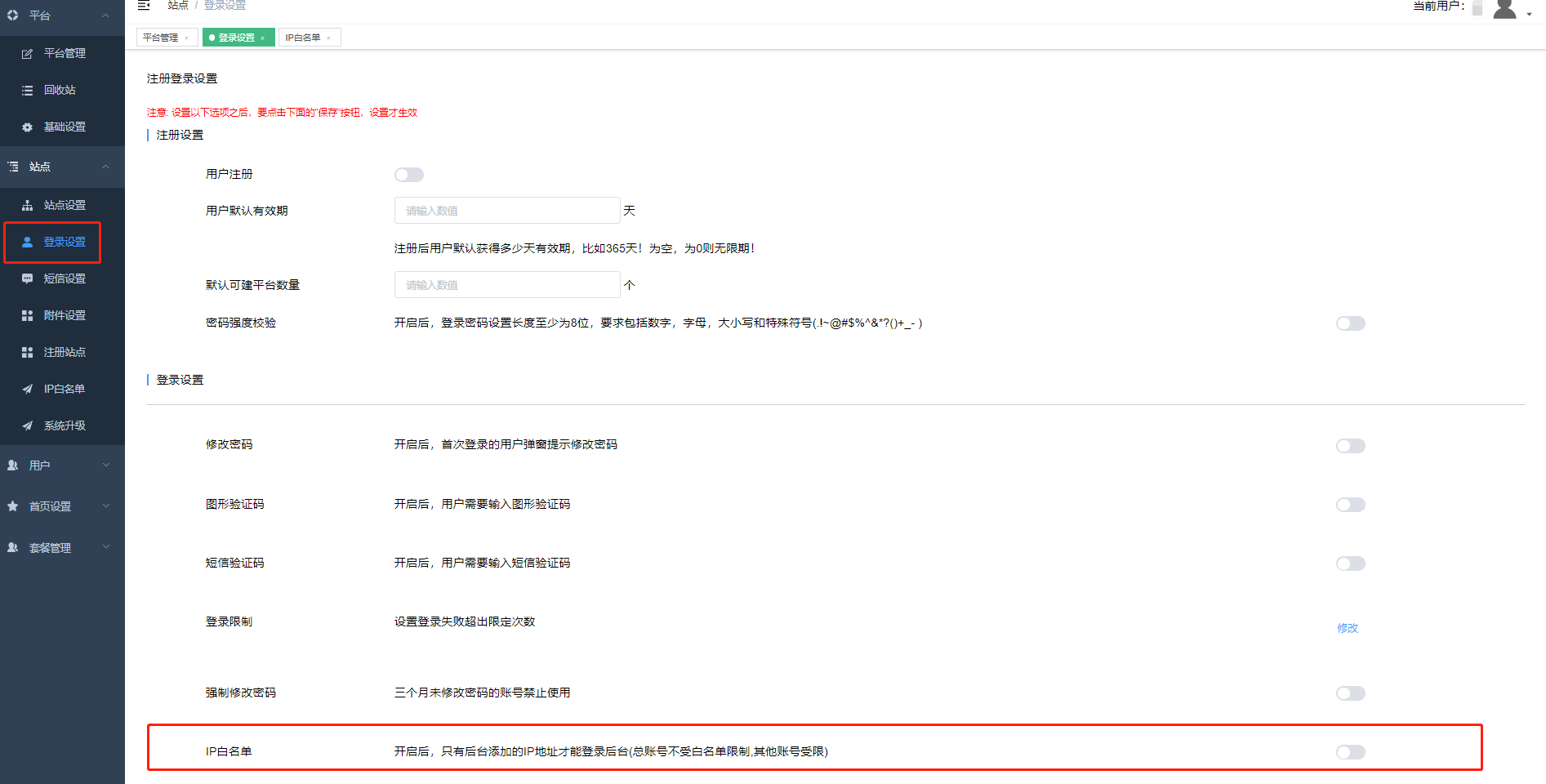Click the 系统升级 paper plane icon
1546x784 pixels.
click(27, 425)
